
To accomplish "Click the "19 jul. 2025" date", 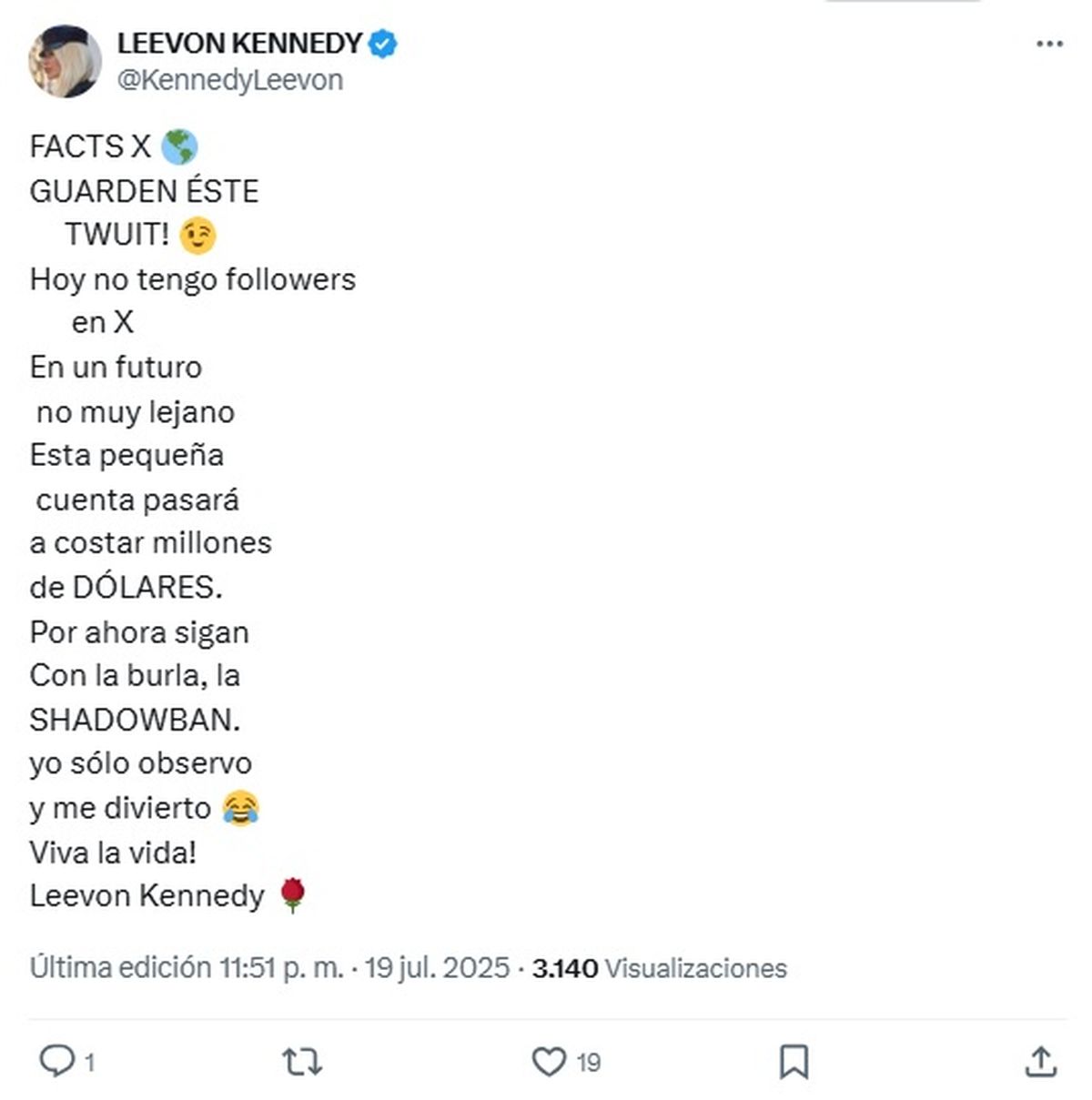I will 437,967.
